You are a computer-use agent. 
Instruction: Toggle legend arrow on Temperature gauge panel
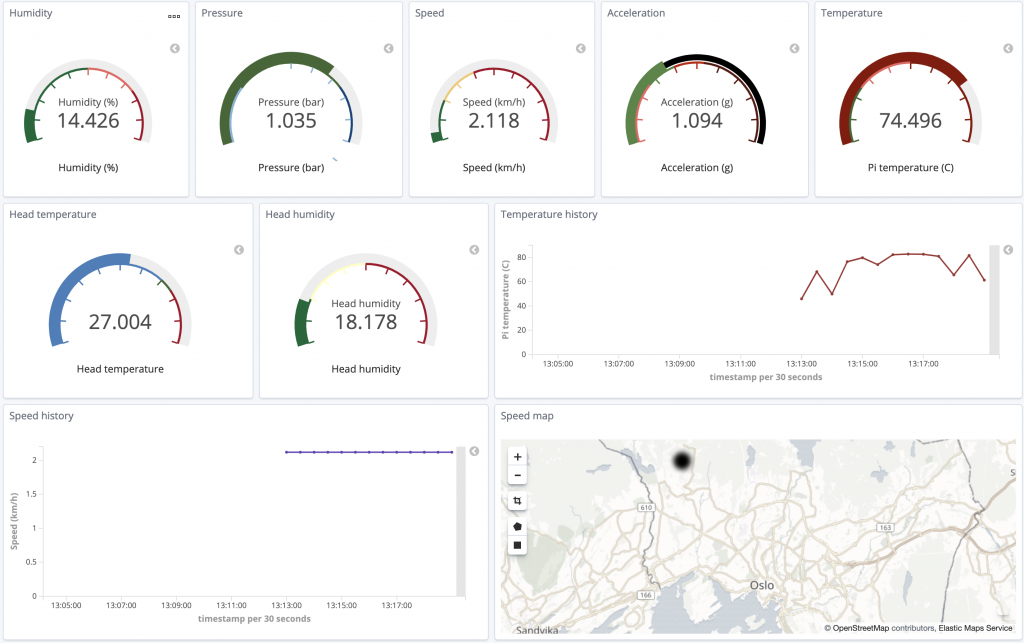(1008, 48)
